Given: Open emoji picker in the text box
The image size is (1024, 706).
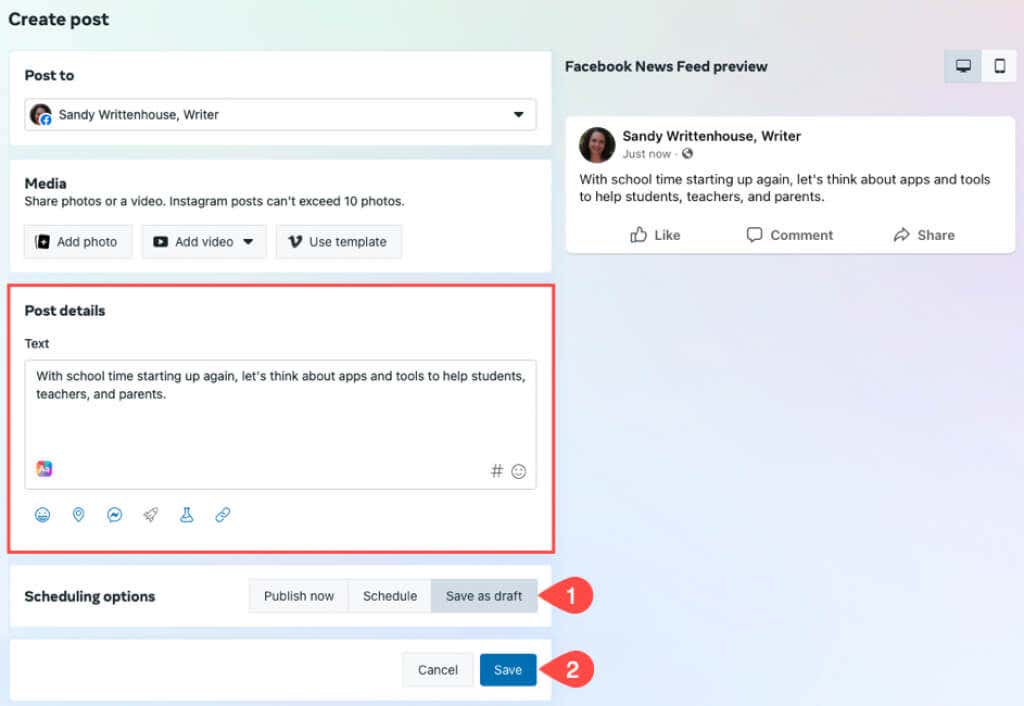Looking at the screenshot, I should [519, 471].
